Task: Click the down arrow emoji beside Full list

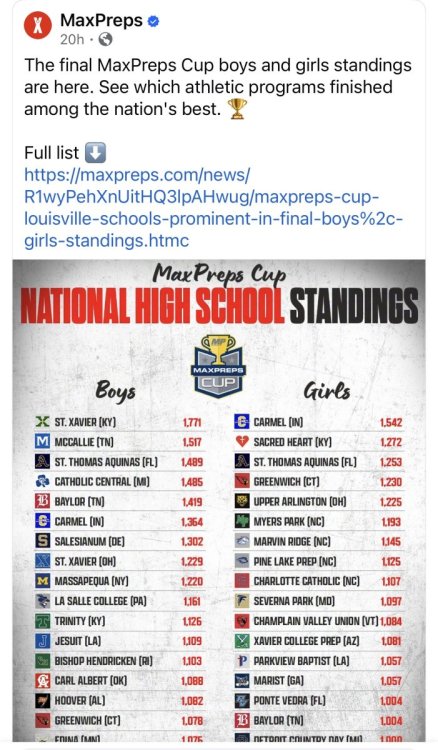Action: coord(95,153)
